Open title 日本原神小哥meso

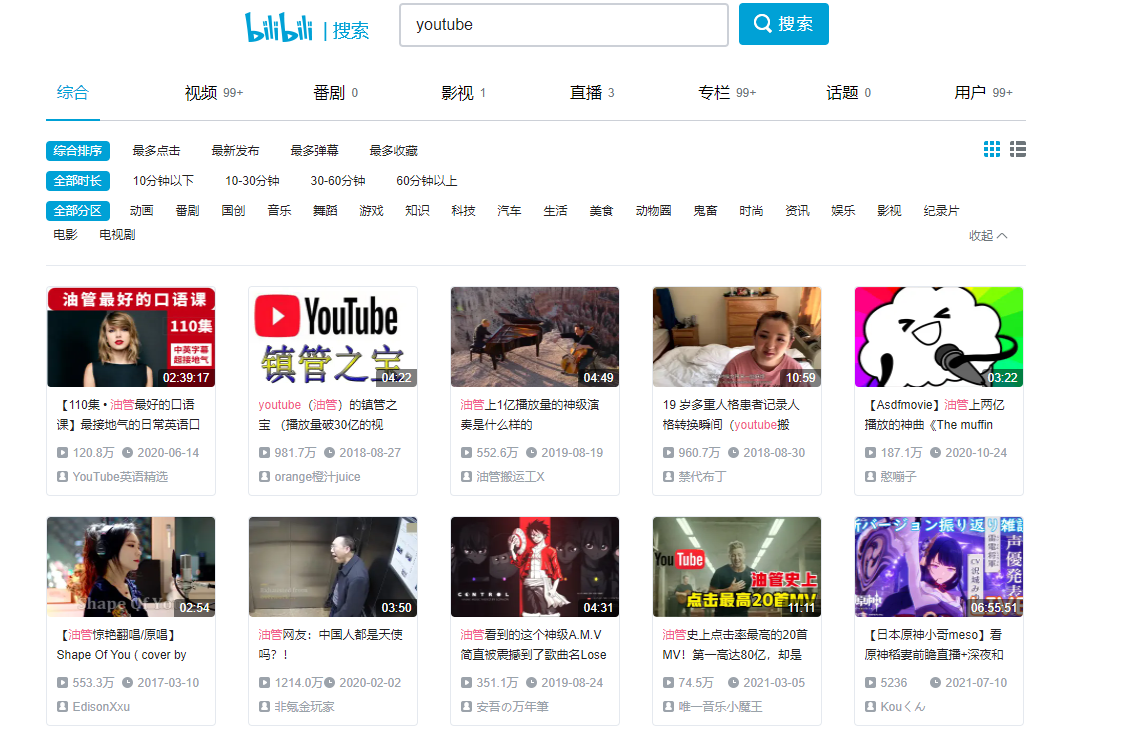[x=935, y=644]
